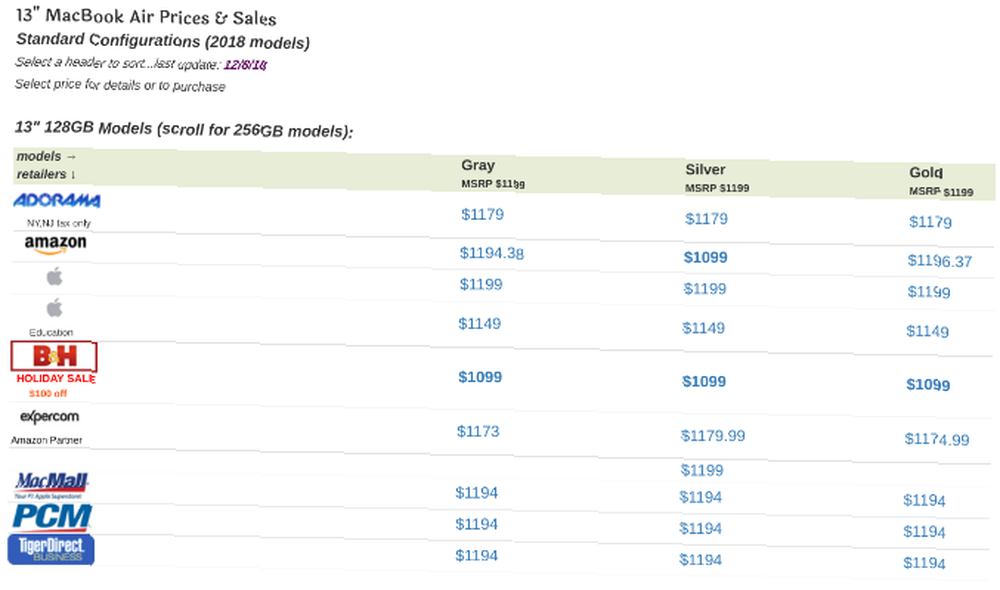Select the Apple logo without Education label
1000x590 pixels.
click(x=55, y=276)
